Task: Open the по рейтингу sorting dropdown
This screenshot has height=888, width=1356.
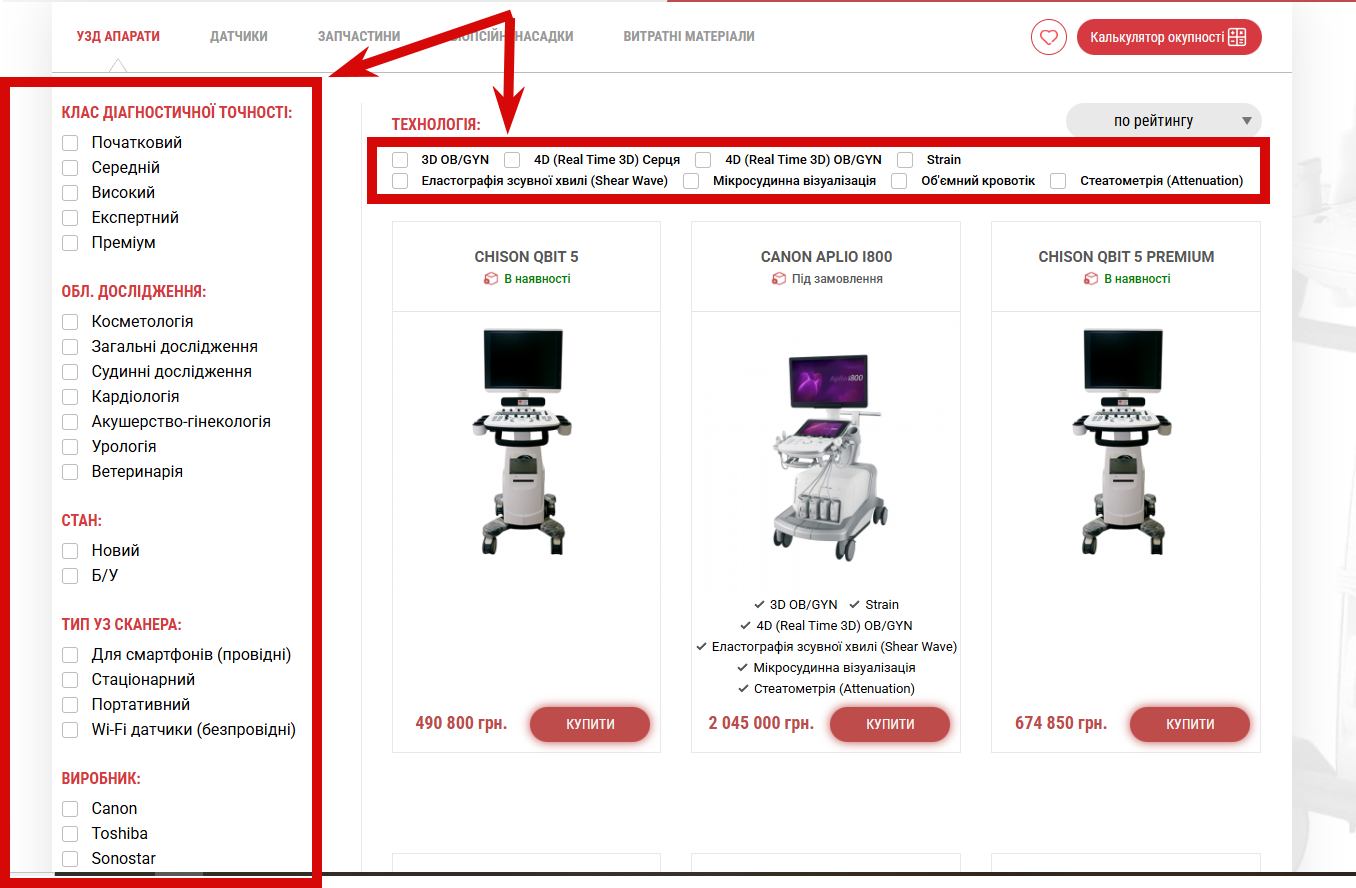Action: (x=1164, y=121)
